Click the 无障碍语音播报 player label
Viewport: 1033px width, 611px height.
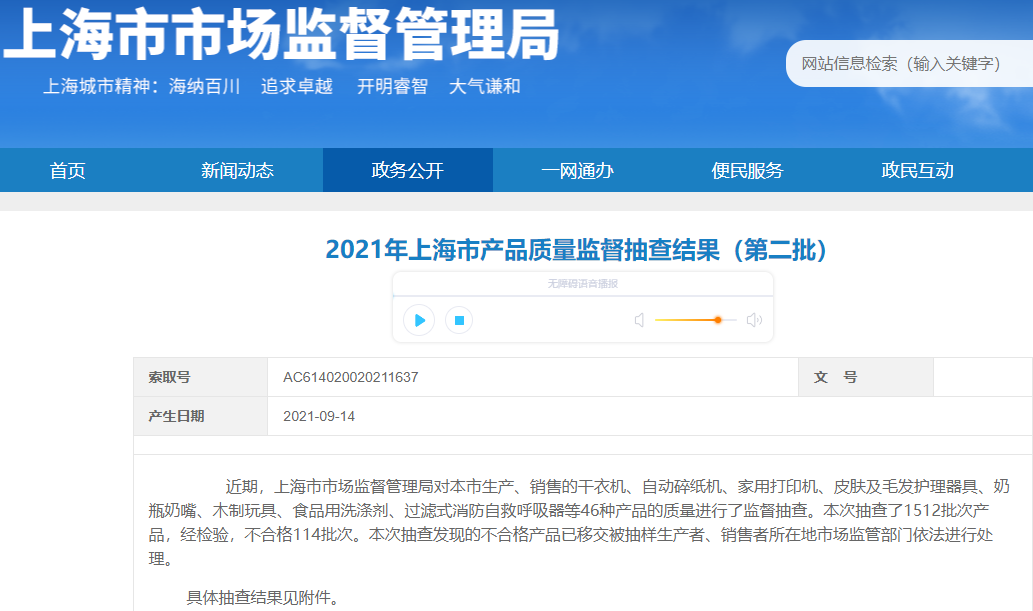[582, 284]
